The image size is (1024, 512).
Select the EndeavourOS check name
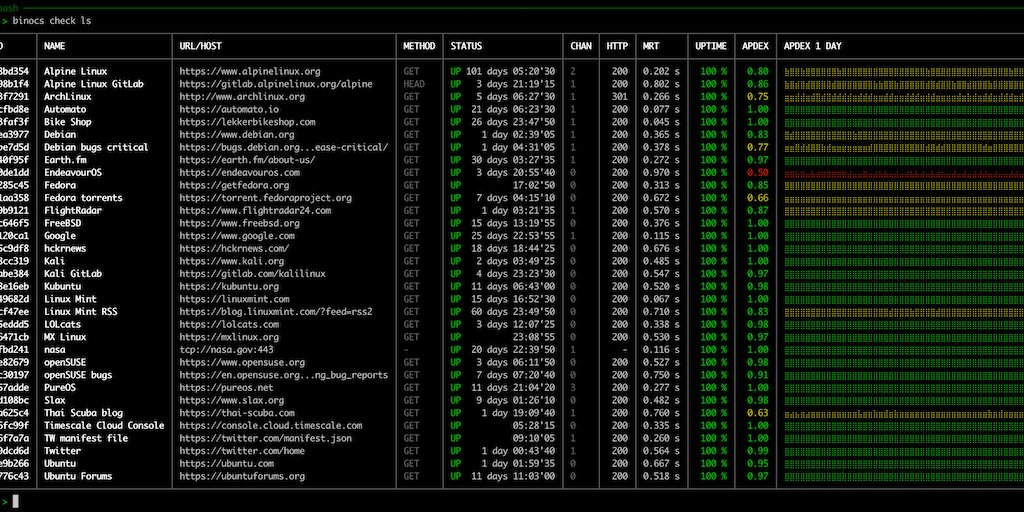tap(73, 172)
